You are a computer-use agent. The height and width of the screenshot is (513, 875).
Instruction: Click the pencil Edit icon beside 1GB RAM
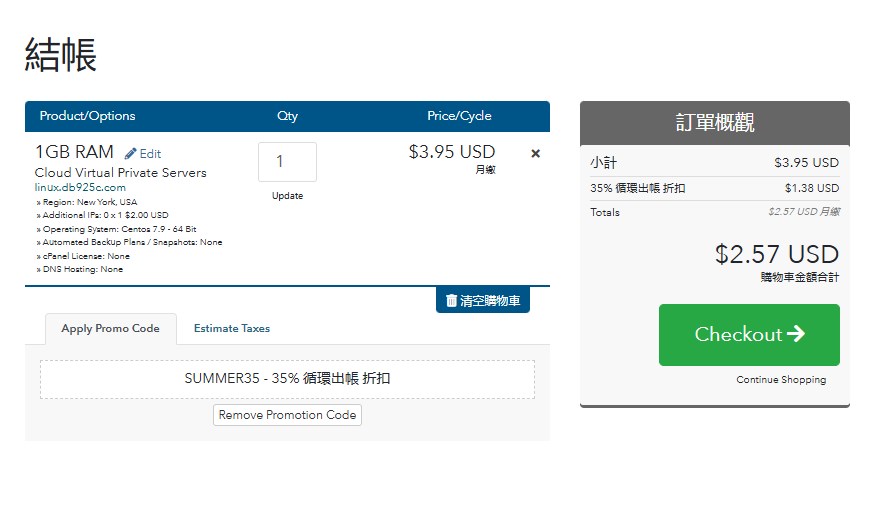click(x=131, y=154)
